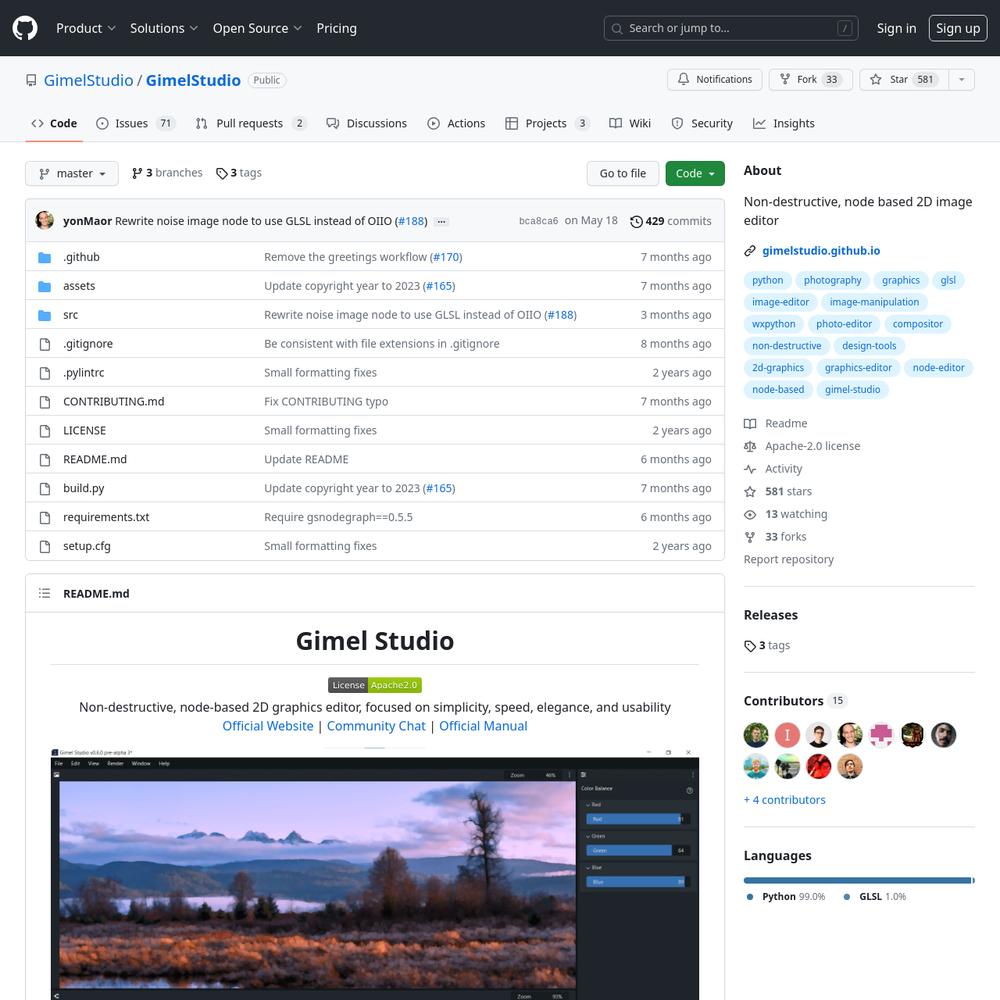
Task: Click the languages bar
Action: pos(859,881)
